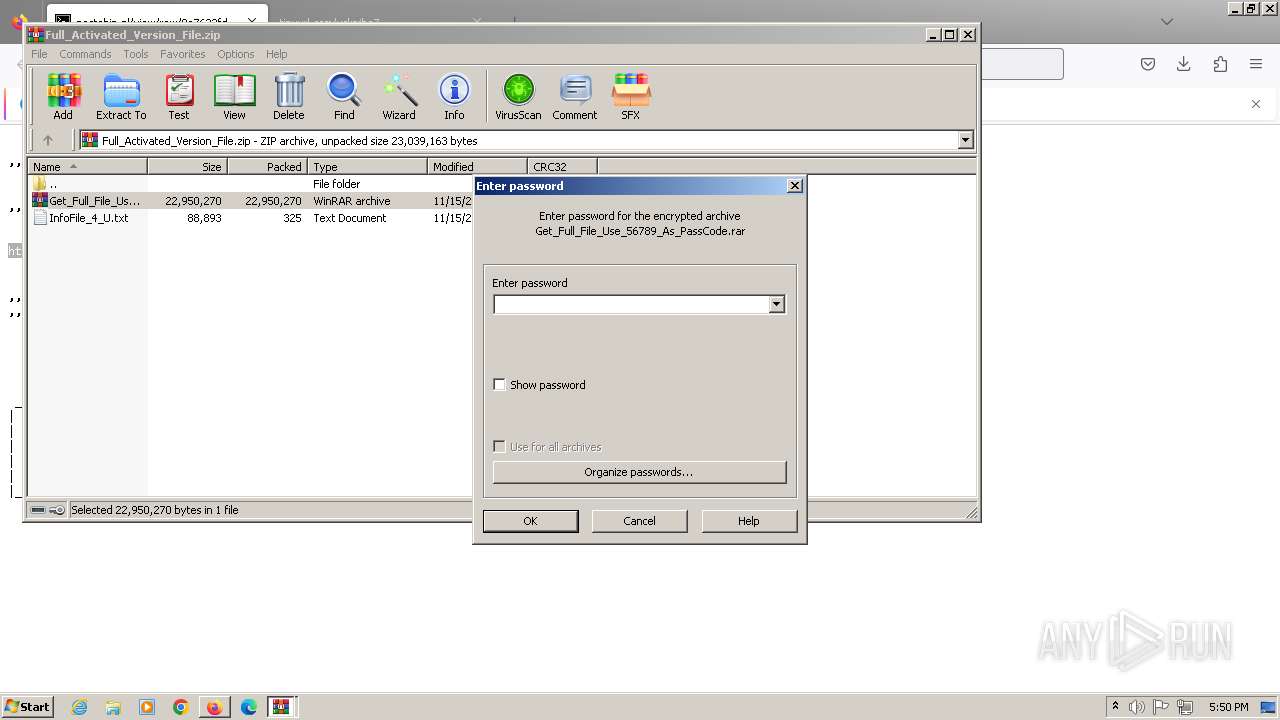Image resolution: width=1280 pixels, height=720 pixels.
Task: Open Internet Explorer from taskbar
Action: pyautogui.click(x=79, y=707)
